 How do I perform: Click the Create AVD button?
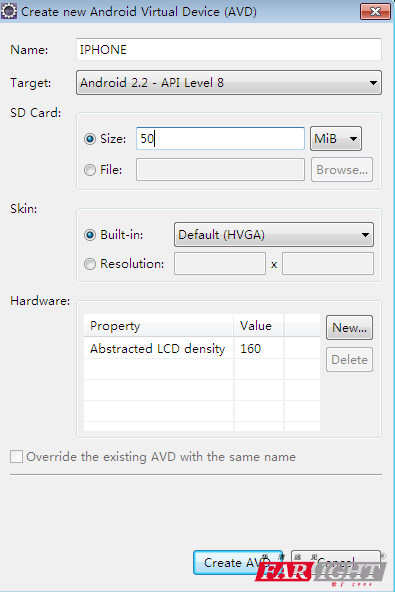coord(238,563)
